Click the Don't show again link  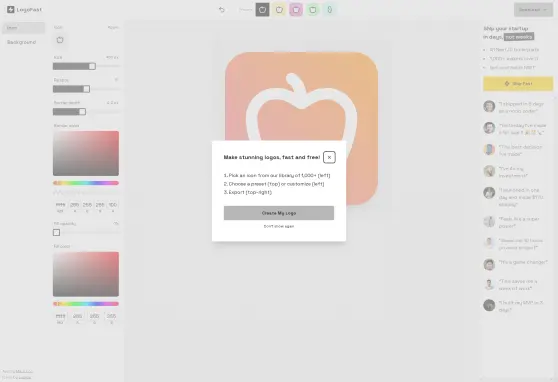[279, 226]
